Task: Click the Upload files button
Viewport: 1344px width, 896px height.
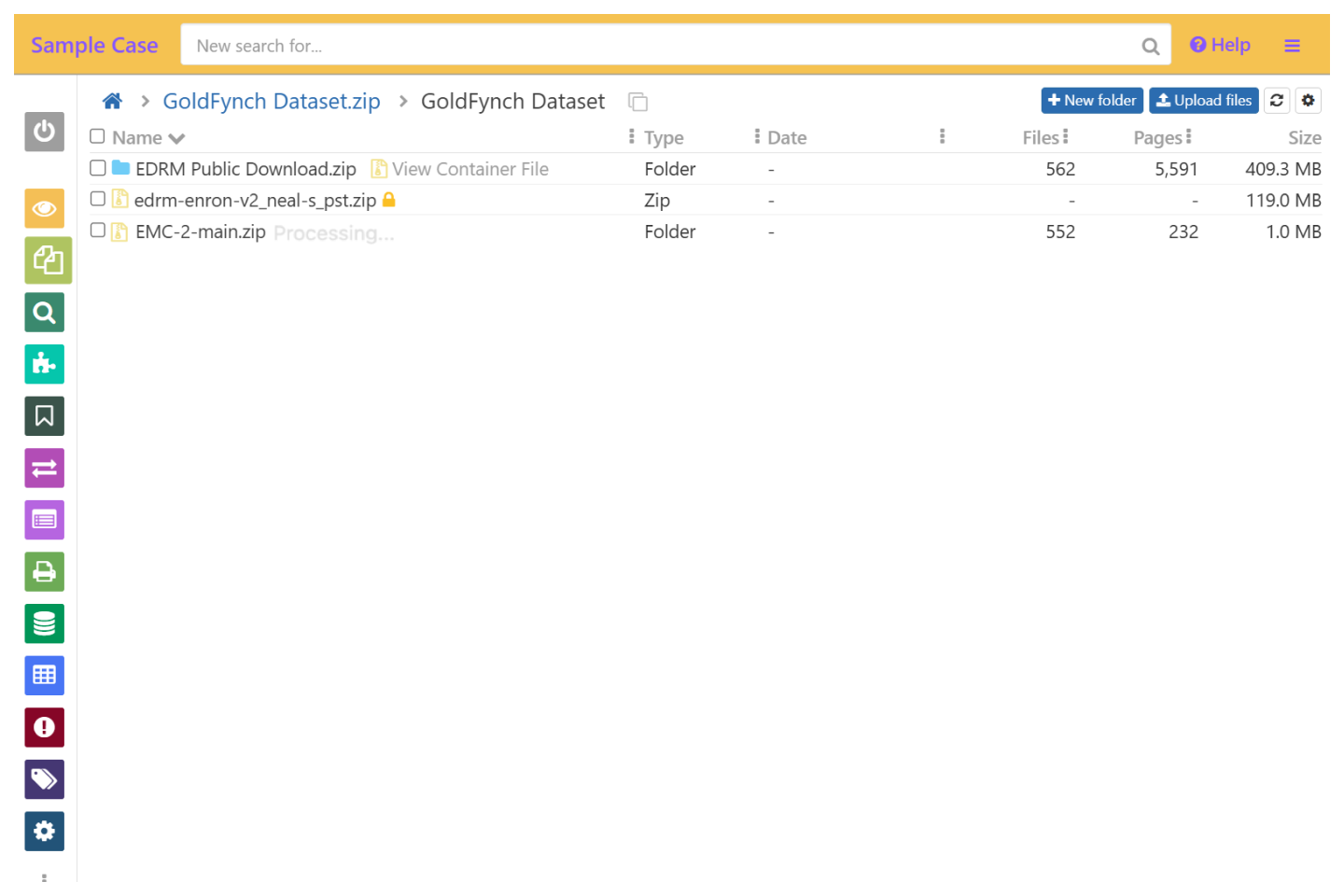Action: tap(1203, 101)
